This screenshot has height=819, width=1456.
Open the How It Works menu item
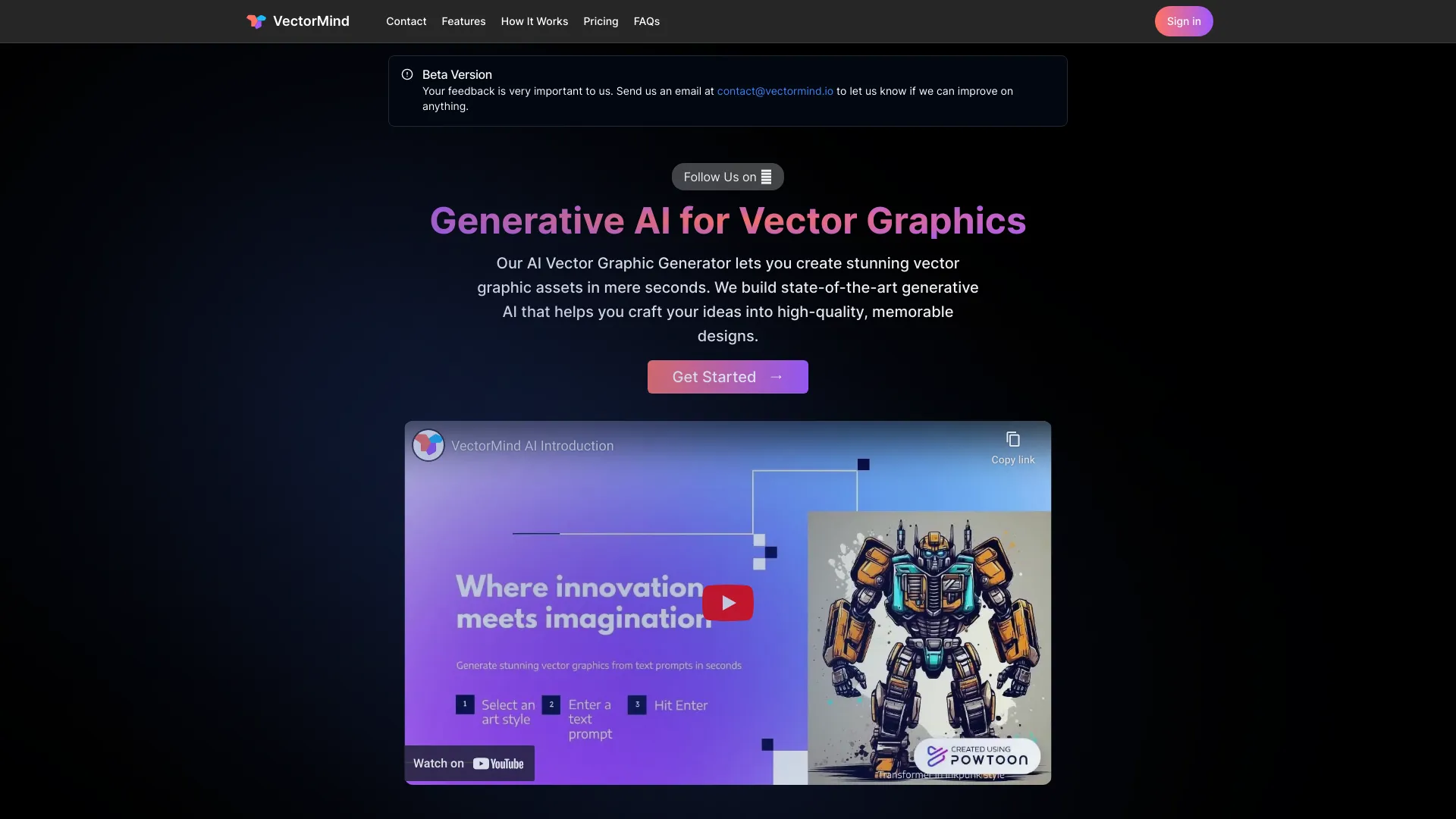pyautogui.click(x=534, y=21)
